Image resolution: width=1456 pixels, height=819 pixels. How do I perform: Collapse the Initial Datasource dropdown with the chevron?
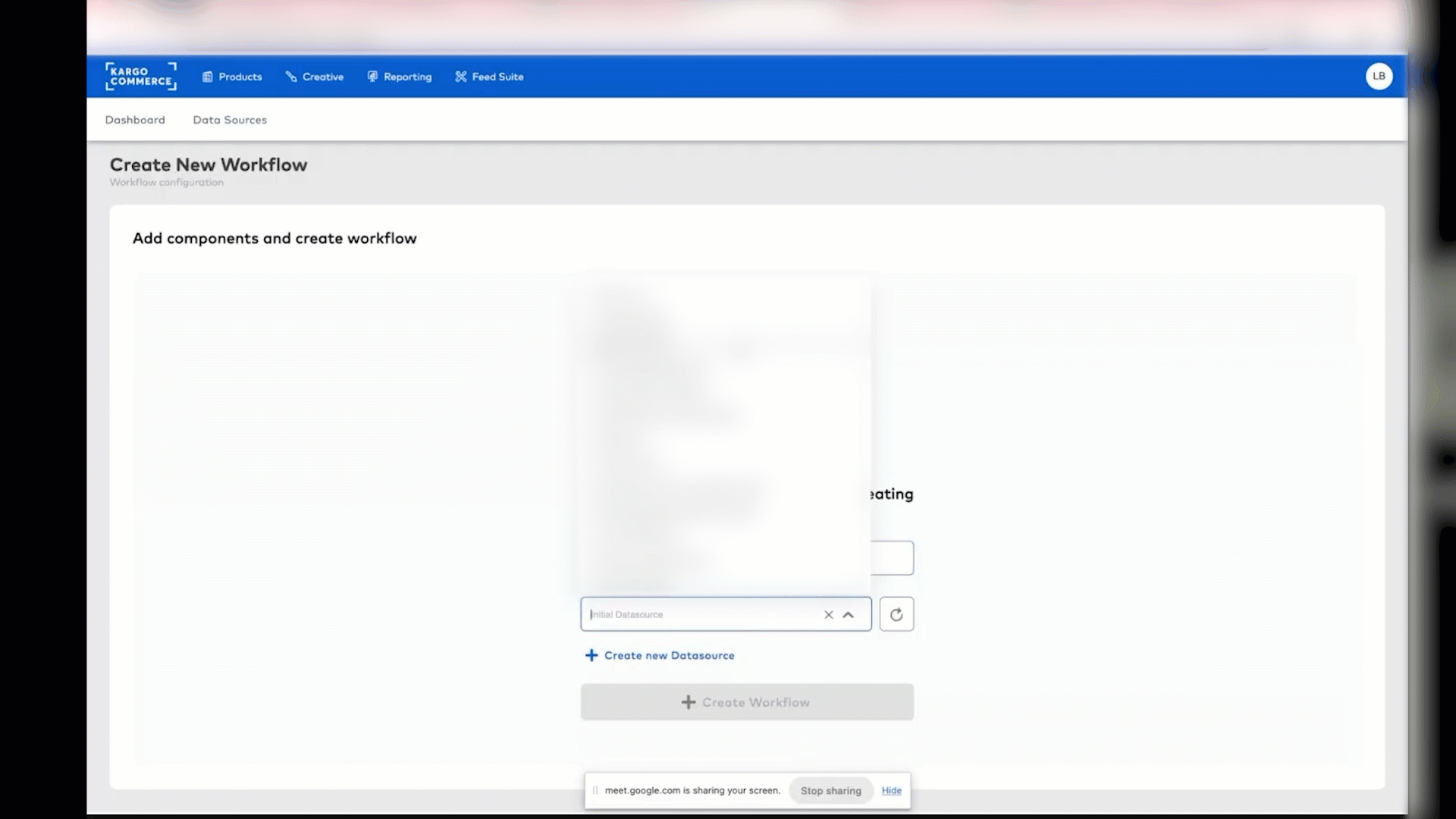click(x=849, y=615)
